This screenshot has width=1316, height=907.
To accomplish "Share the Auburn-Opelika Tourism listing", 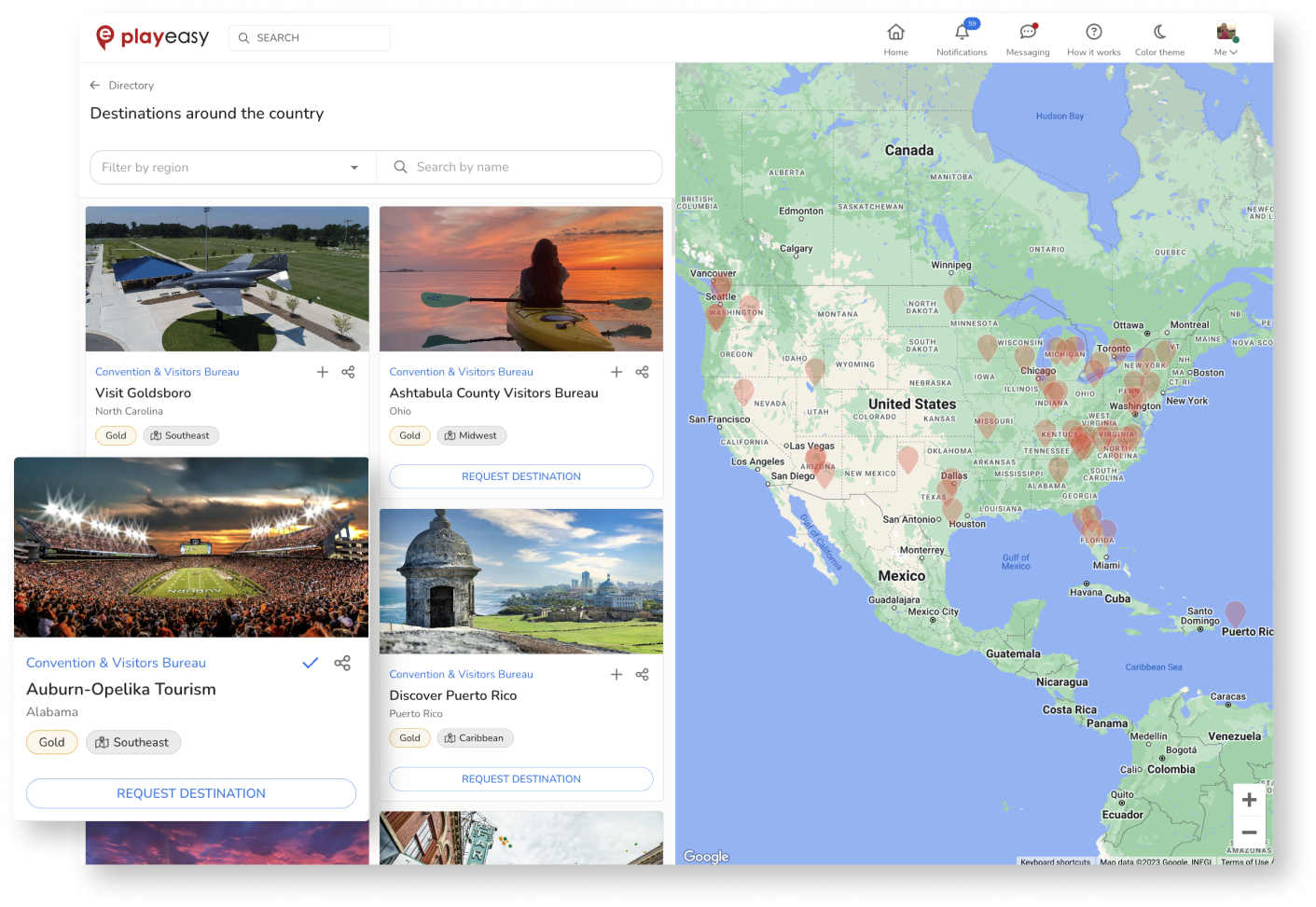I will 342,663.
